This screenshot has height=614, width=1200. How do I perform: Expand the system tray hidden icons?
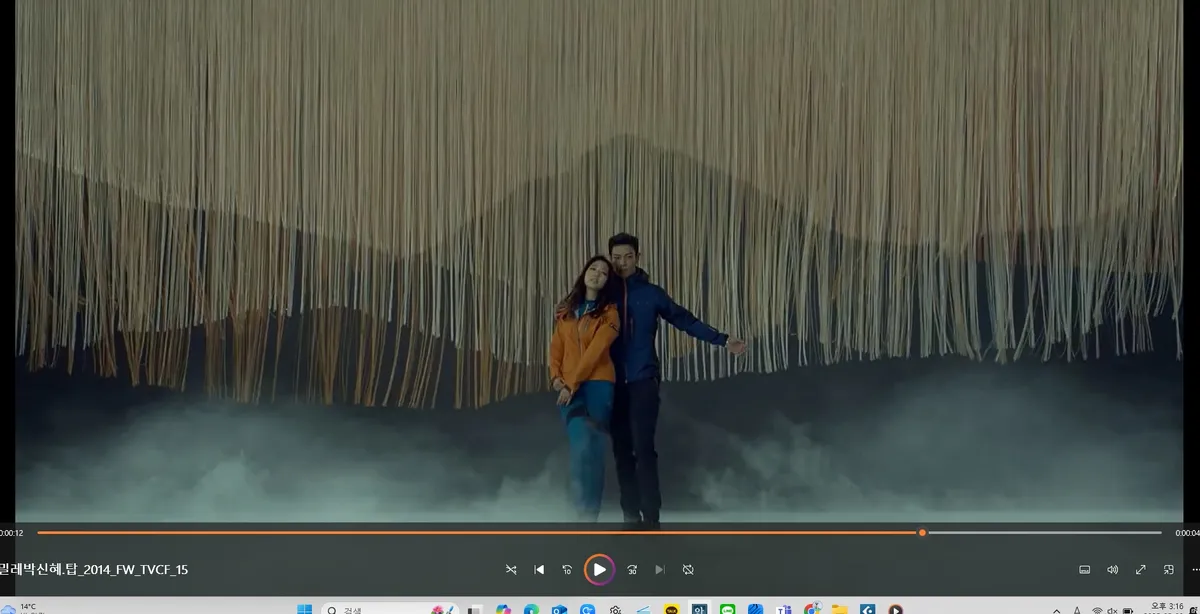pos(1056,610)
